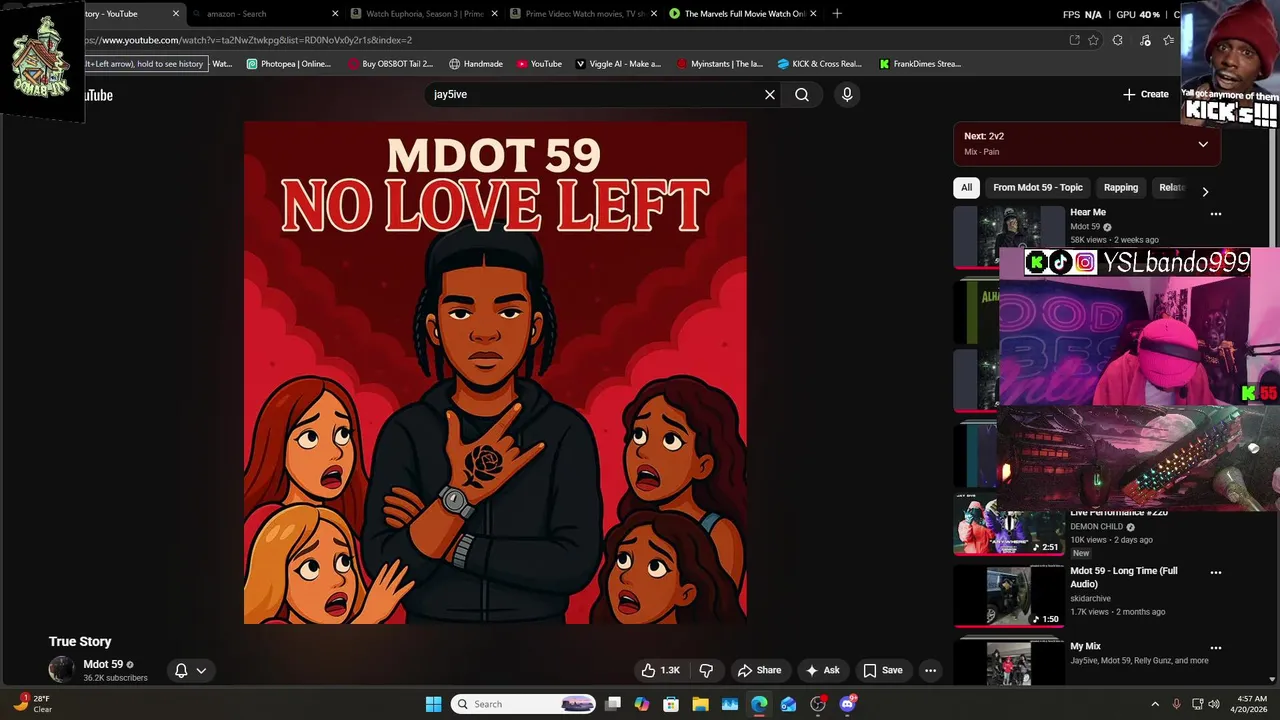Open the FrankDimes Stream bookmark
The height and width of the screenshot is (720, 1280).
pyautogui.click(x=920, y=64)
